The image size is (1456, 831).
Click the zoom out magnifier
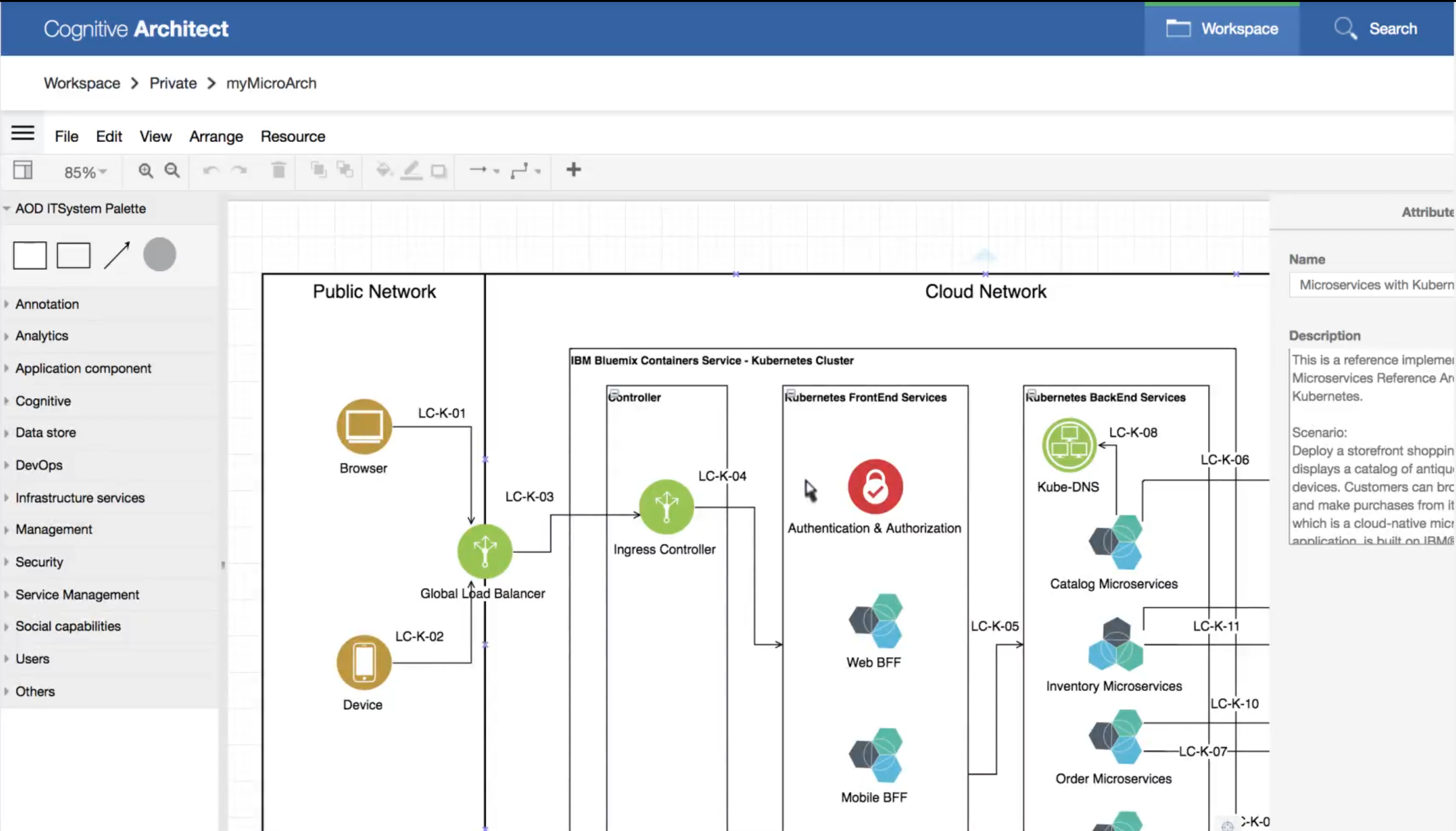[x=172, y=170]
